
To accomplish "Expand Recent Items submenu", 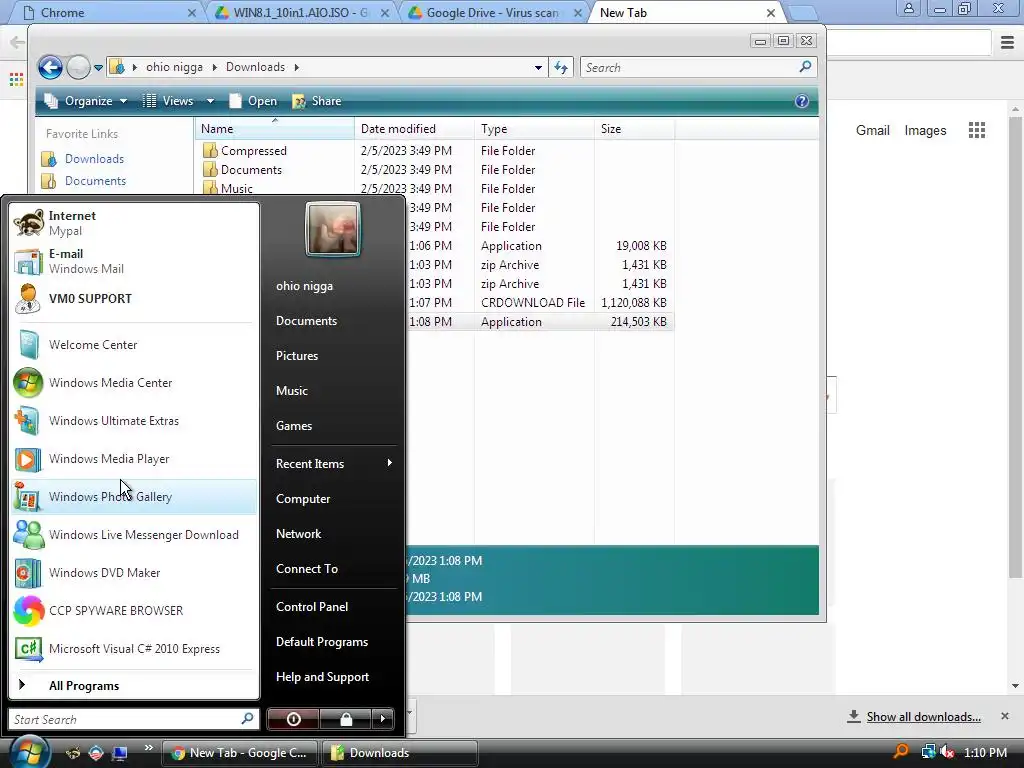I will tap(334, 464).
